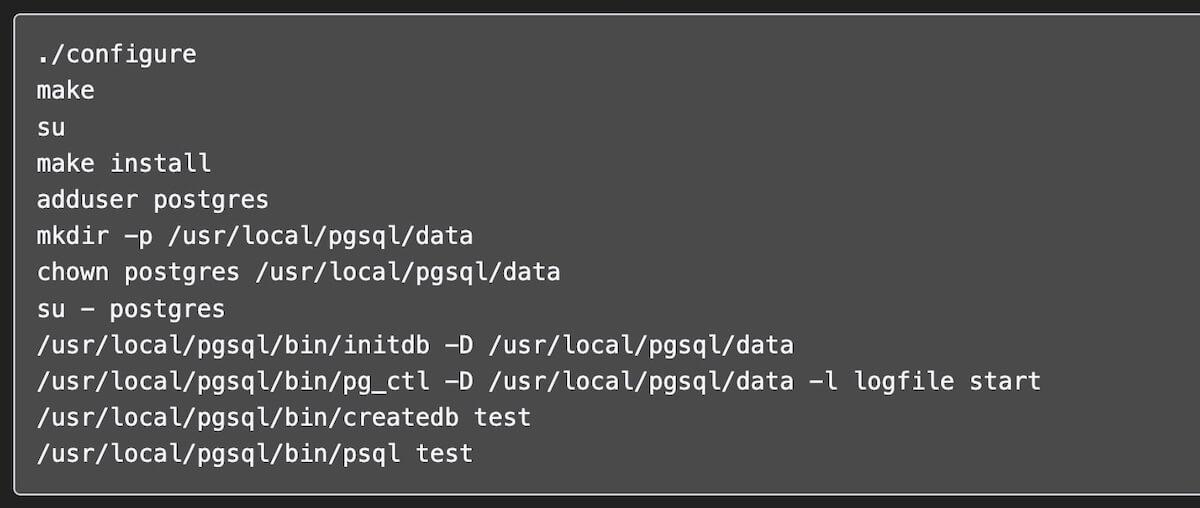The width and height of the screenshot is (1200, 508).
Task: Click the "mkdir" command word
Action: point(73,236)
